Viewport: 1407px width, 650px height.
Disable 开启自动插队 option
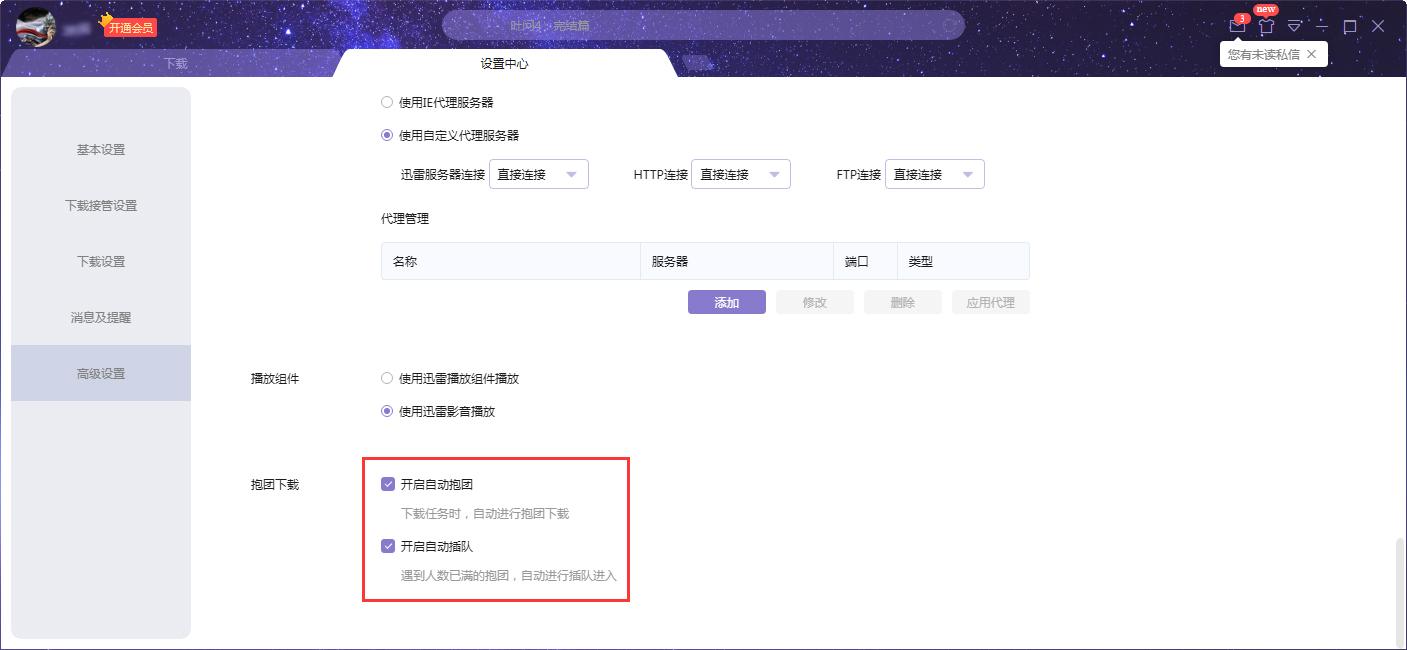pyautogui.click(x=387, y=547)
